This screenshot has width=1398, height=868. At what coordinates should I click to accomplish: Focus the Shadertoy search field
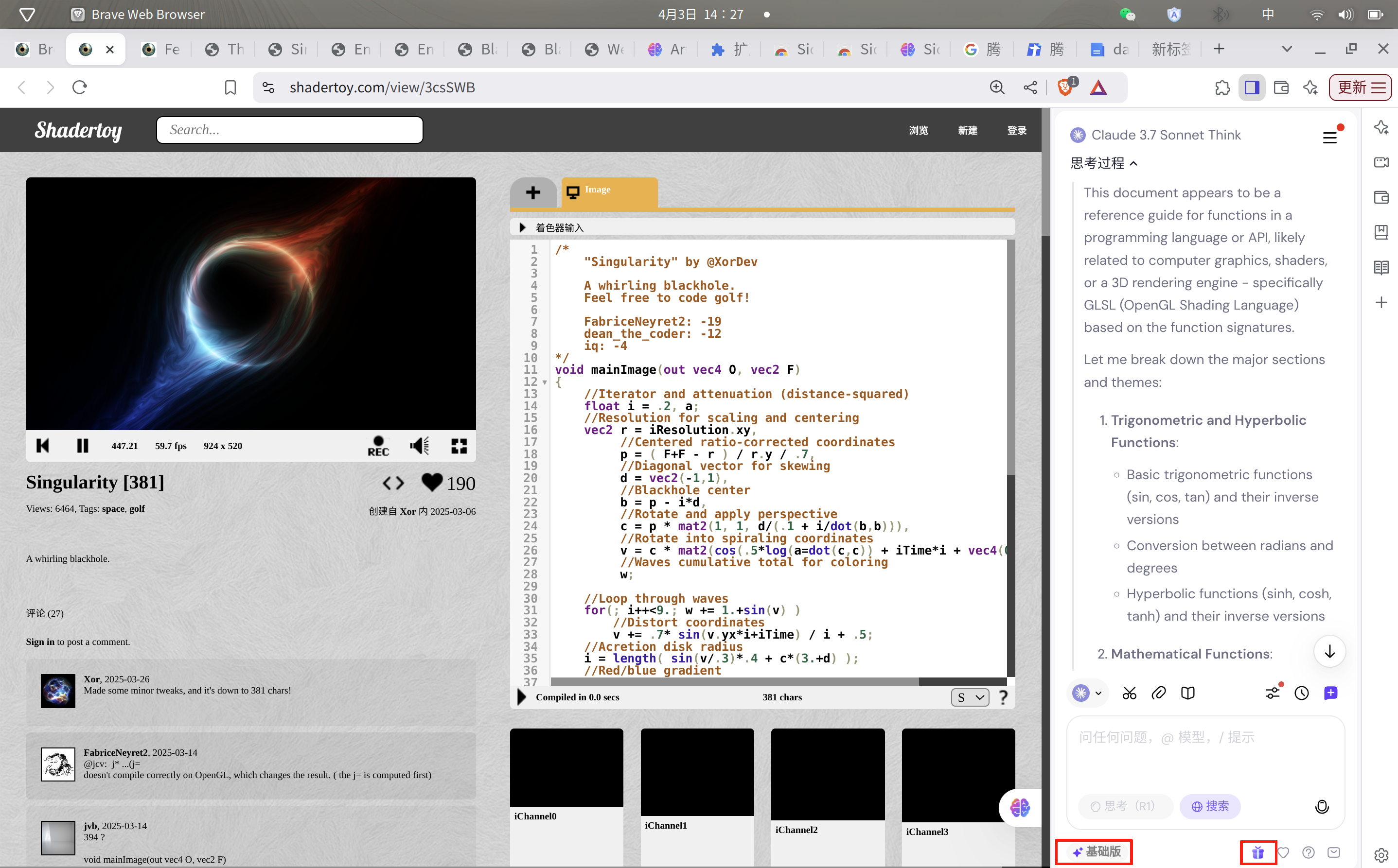(x=289, y=130)
